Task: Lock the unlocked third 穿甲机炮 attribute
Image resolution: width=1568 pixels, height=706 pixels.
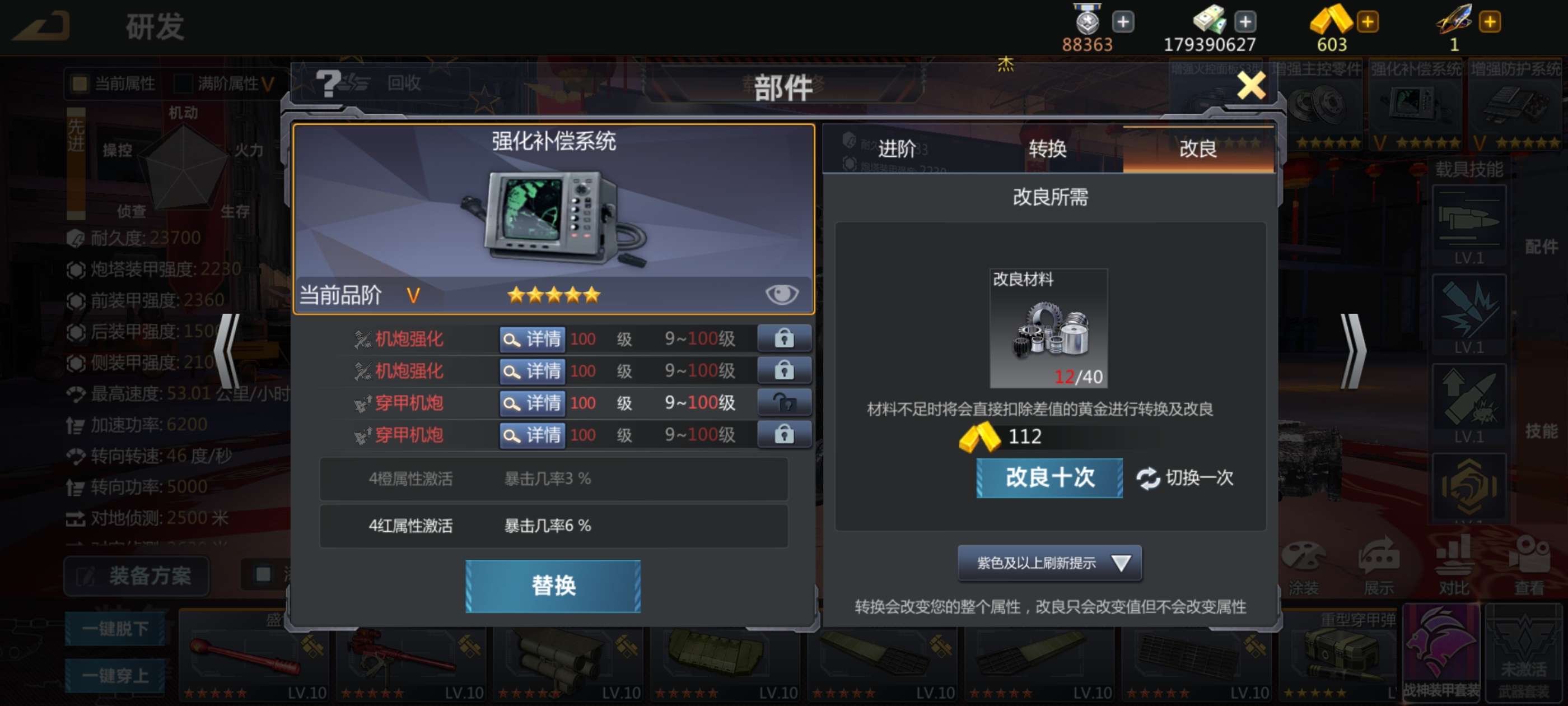Action: (x=784, y=402)
